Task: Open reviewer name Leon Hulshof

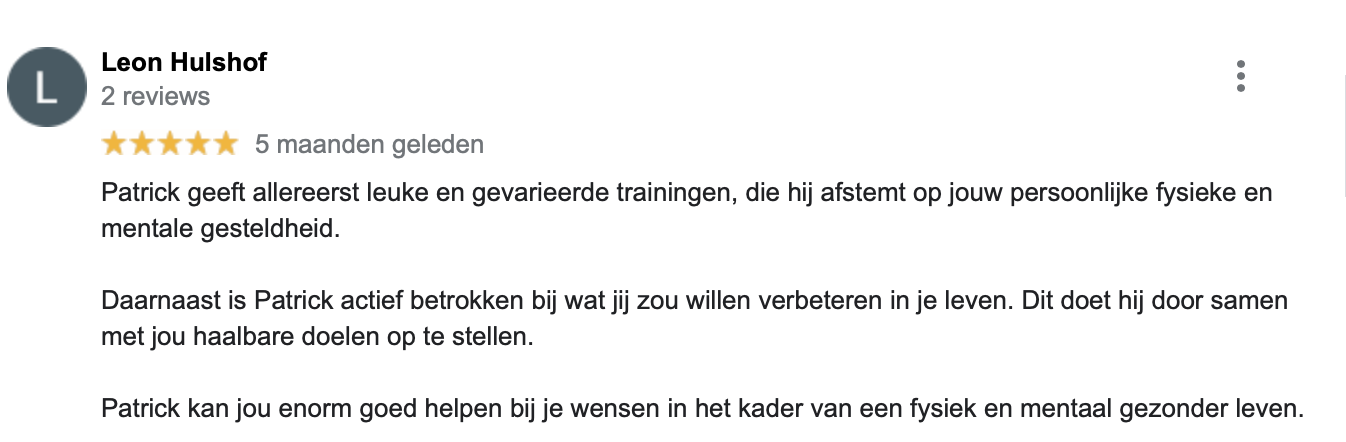Action: click(184, 64)
